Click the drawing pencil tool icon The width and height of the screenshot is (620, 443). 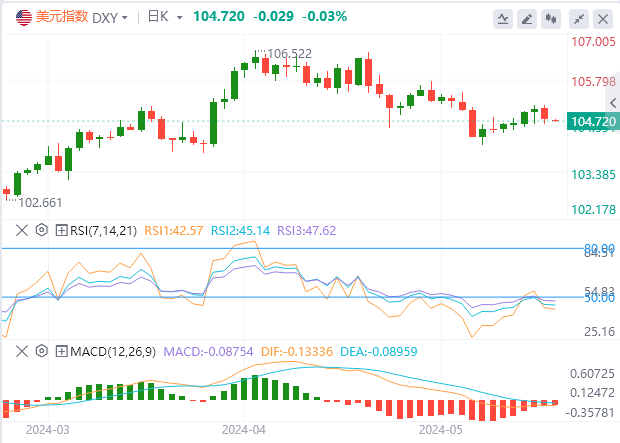point(529,19)
